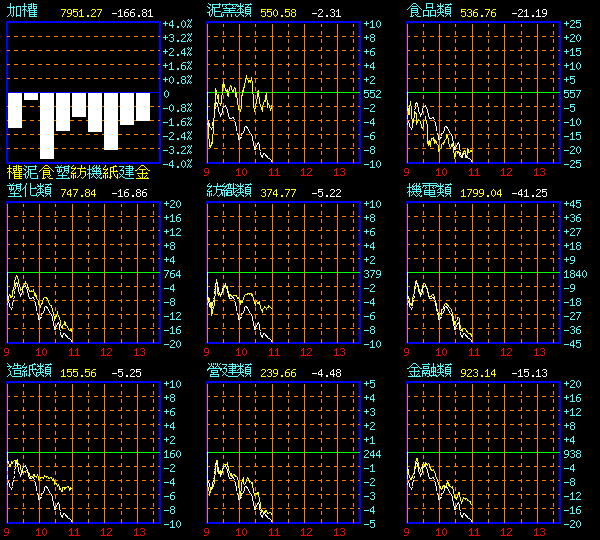Click the 11 time label under 泥窯類

[x=274, y=172]
